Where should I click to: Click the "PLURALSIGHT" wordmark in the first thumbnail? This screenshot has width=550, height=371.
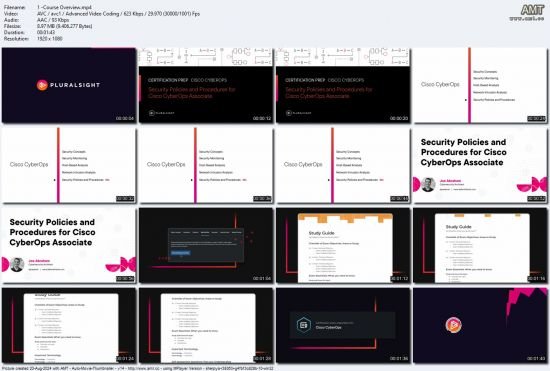point(75,85)
